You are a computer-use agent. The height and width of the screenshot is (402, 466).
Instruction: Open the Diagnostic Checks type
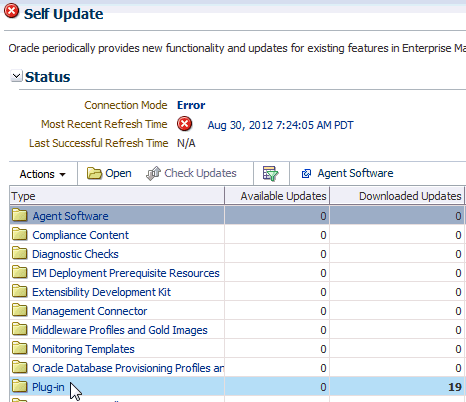coord(75,254)
